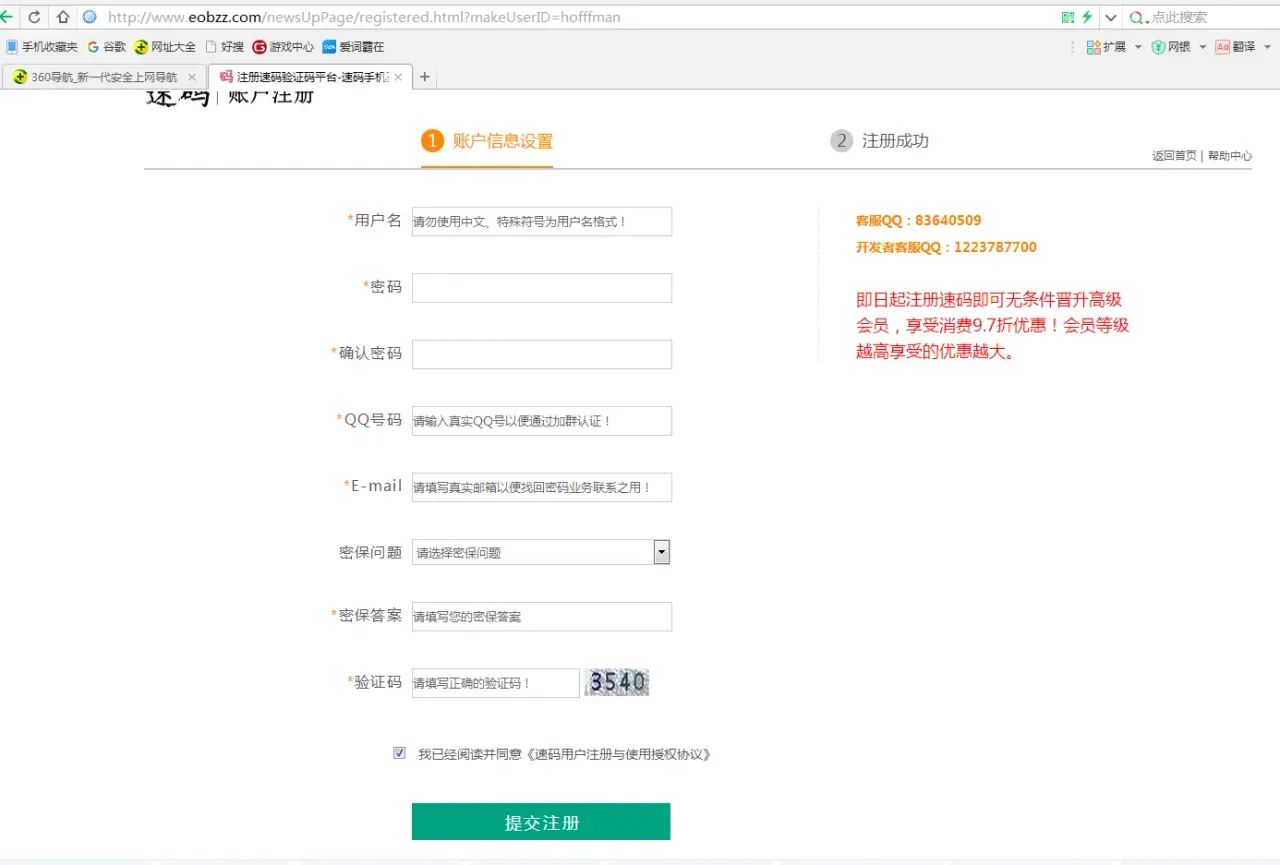1280x865 pixels.
Task: Click the browser refresh icon
Action: (35, 17)
